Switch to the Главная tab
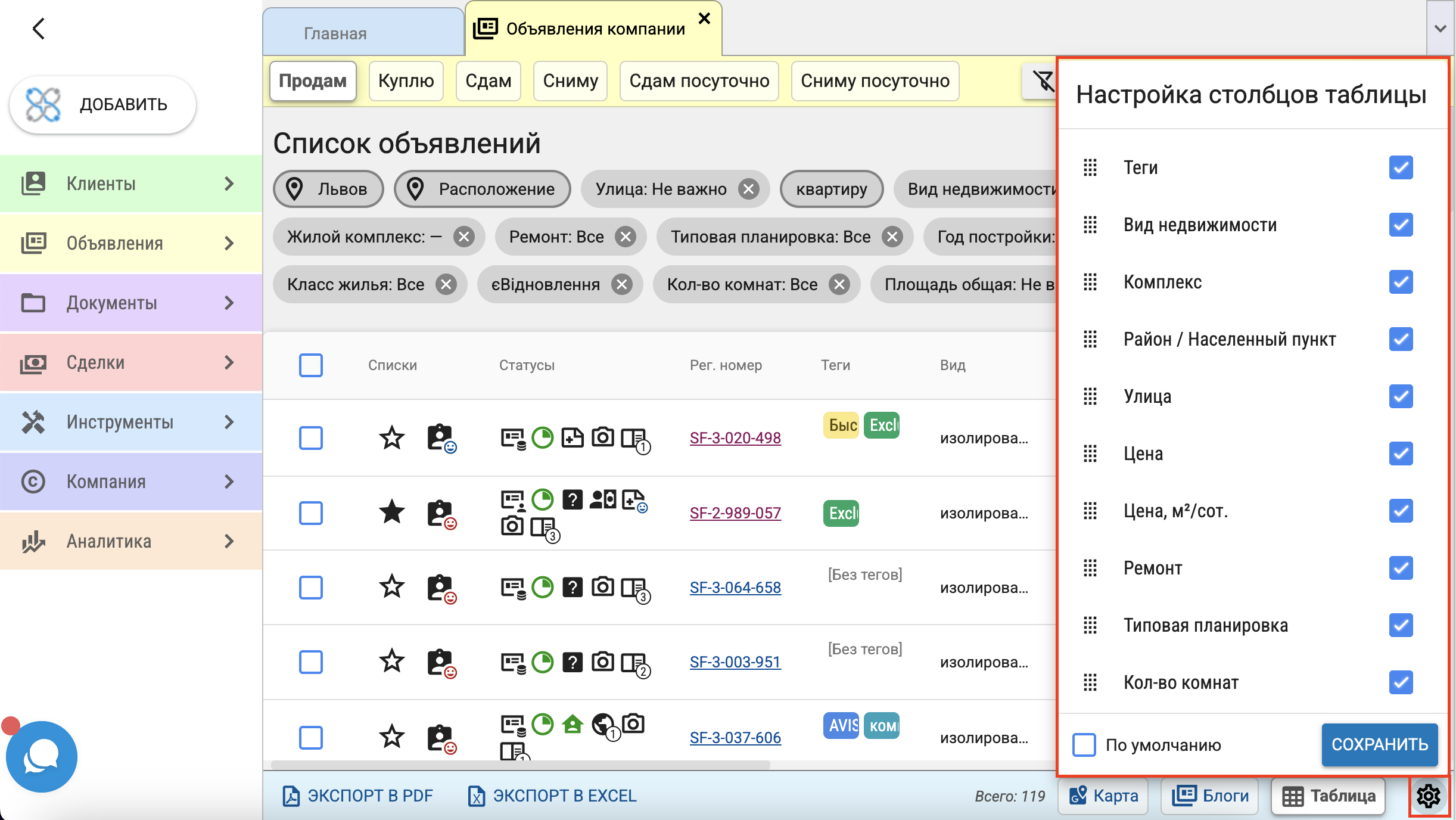Image resolution: width=1456 pixels, height=820 pixels. [x=363, y=32]
